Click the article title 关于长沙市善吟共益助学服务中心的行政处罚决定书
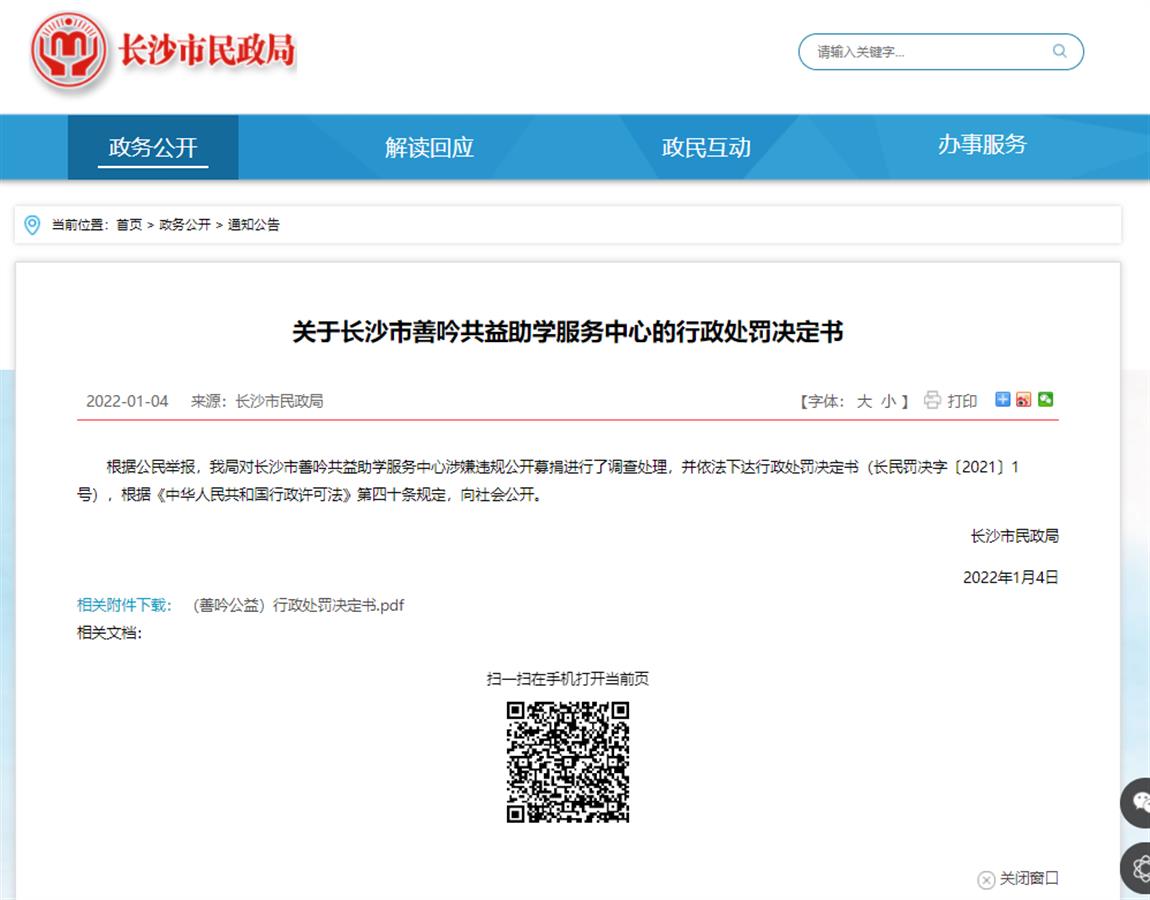 coord(568,332)
